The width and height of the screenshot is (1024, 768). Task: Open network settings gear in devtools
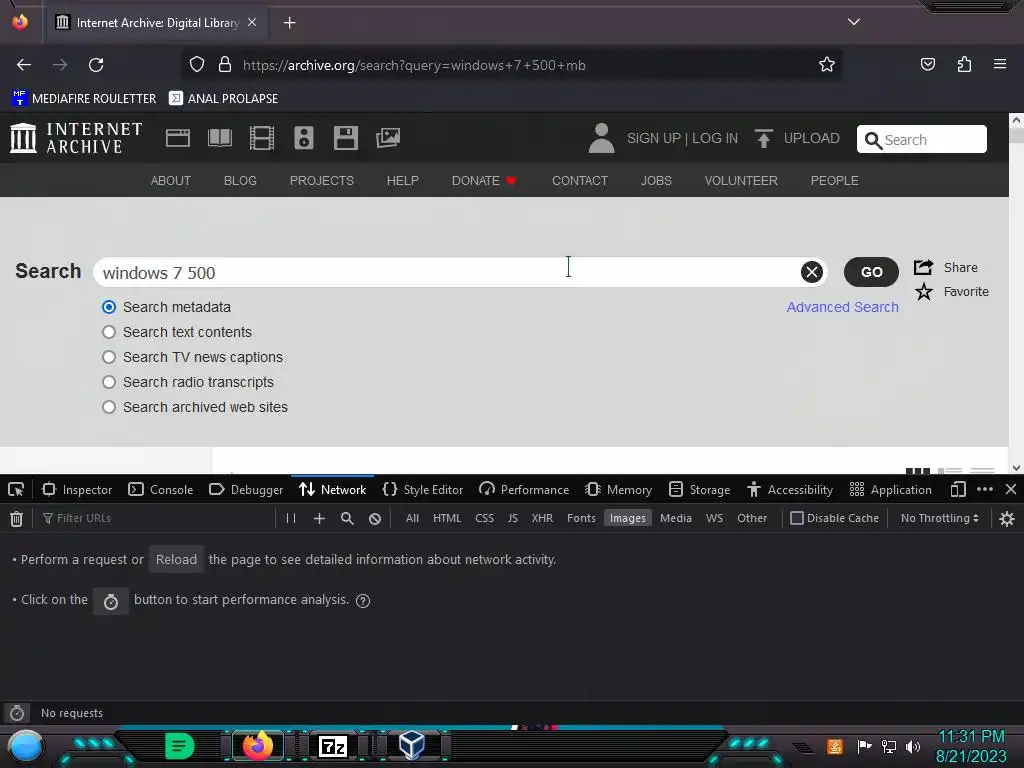pos(1007,519)
